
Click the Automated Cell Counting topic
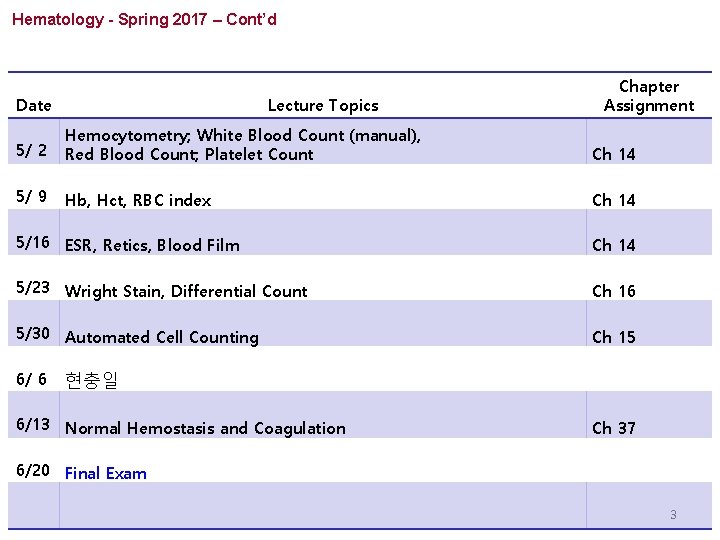(x=162, y=338)
